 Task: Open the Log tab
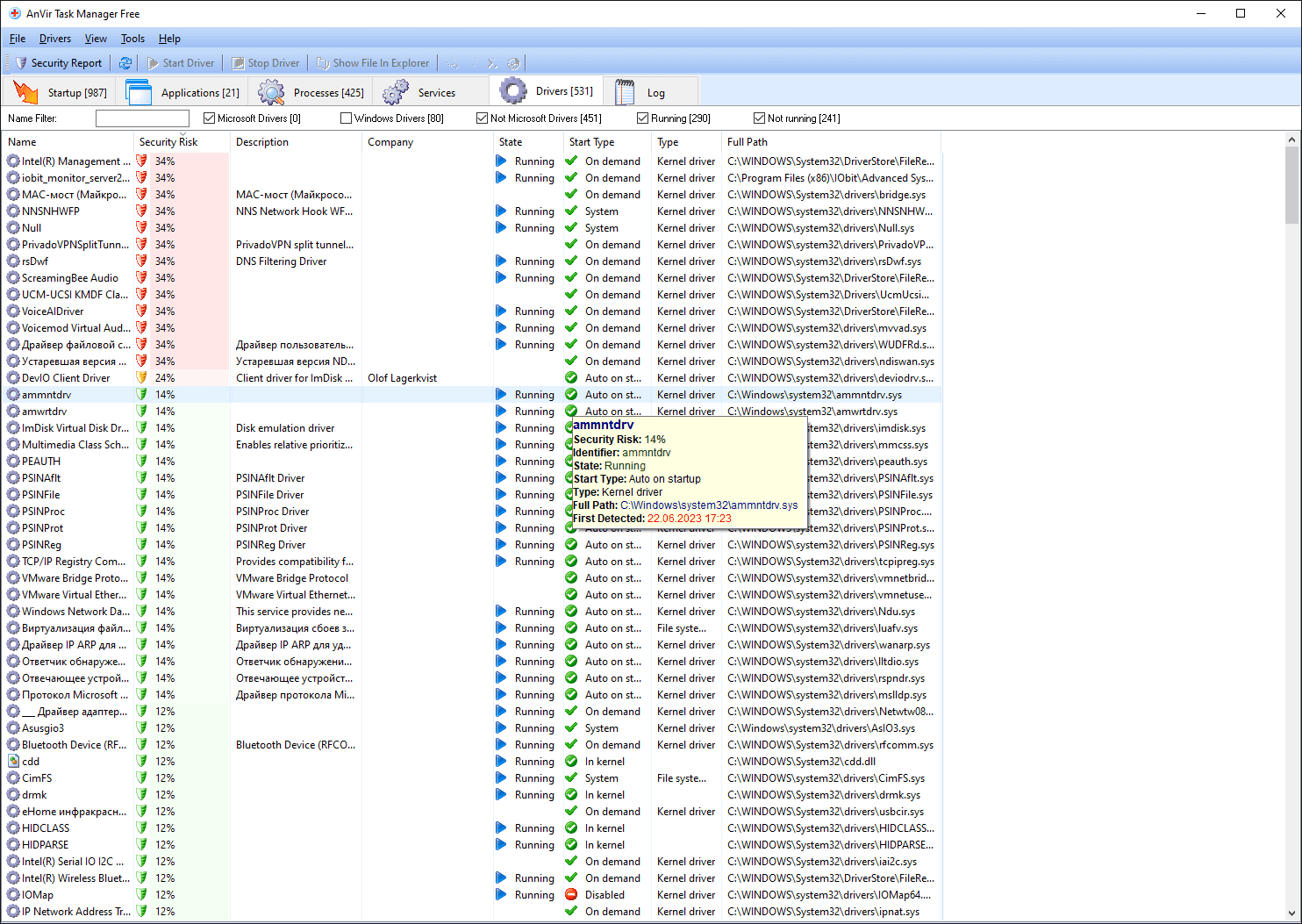coord(652,92)
